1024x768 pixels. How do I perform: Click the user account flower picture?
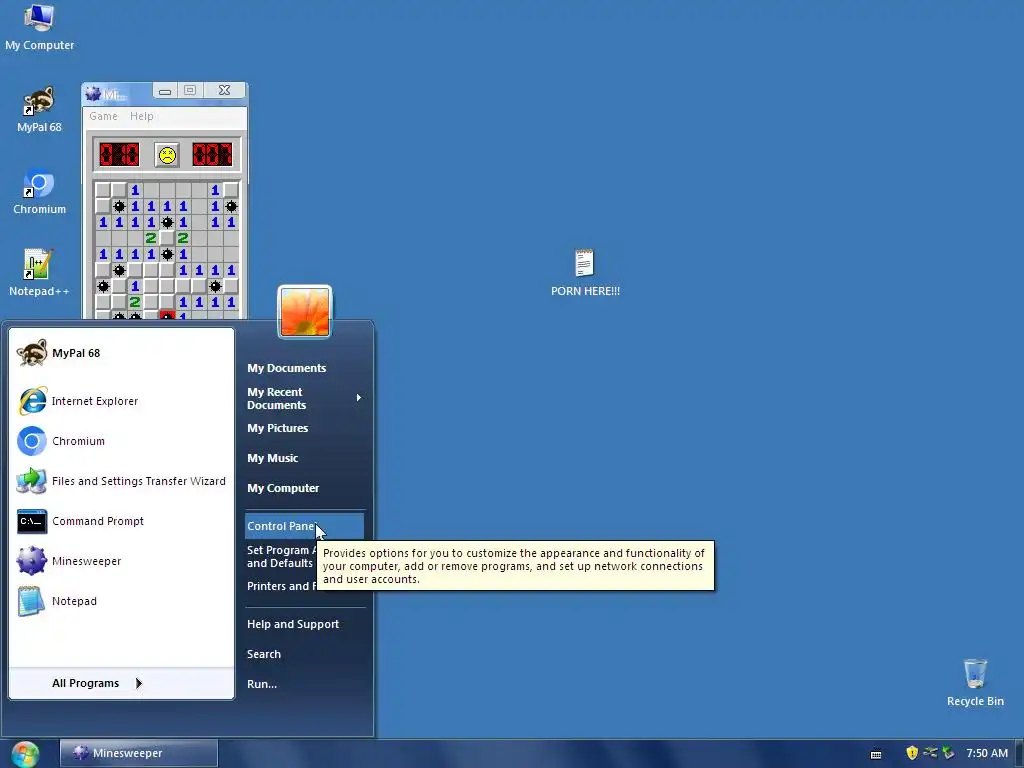305,312
